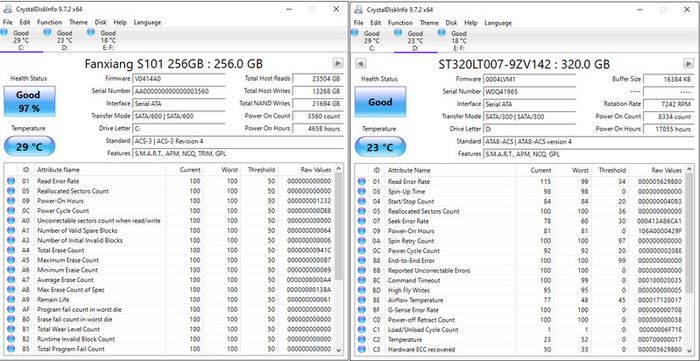Open Function menu in left window
The height and width of the screenshot is (361, 700).
pos(50,22)
